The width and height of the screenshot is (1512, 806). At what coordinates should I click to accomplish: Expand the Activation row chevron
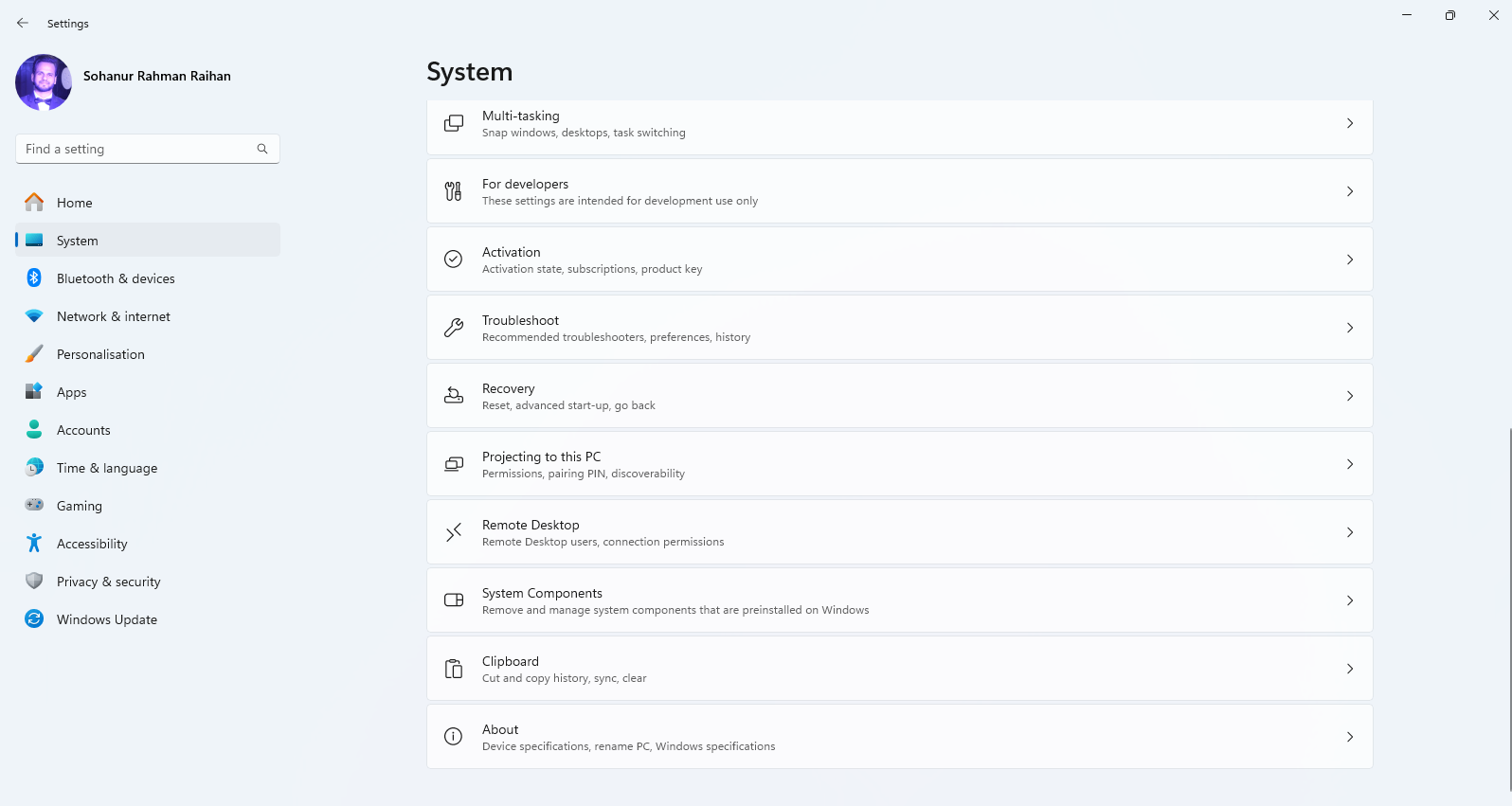click(x=1350, y=260)
